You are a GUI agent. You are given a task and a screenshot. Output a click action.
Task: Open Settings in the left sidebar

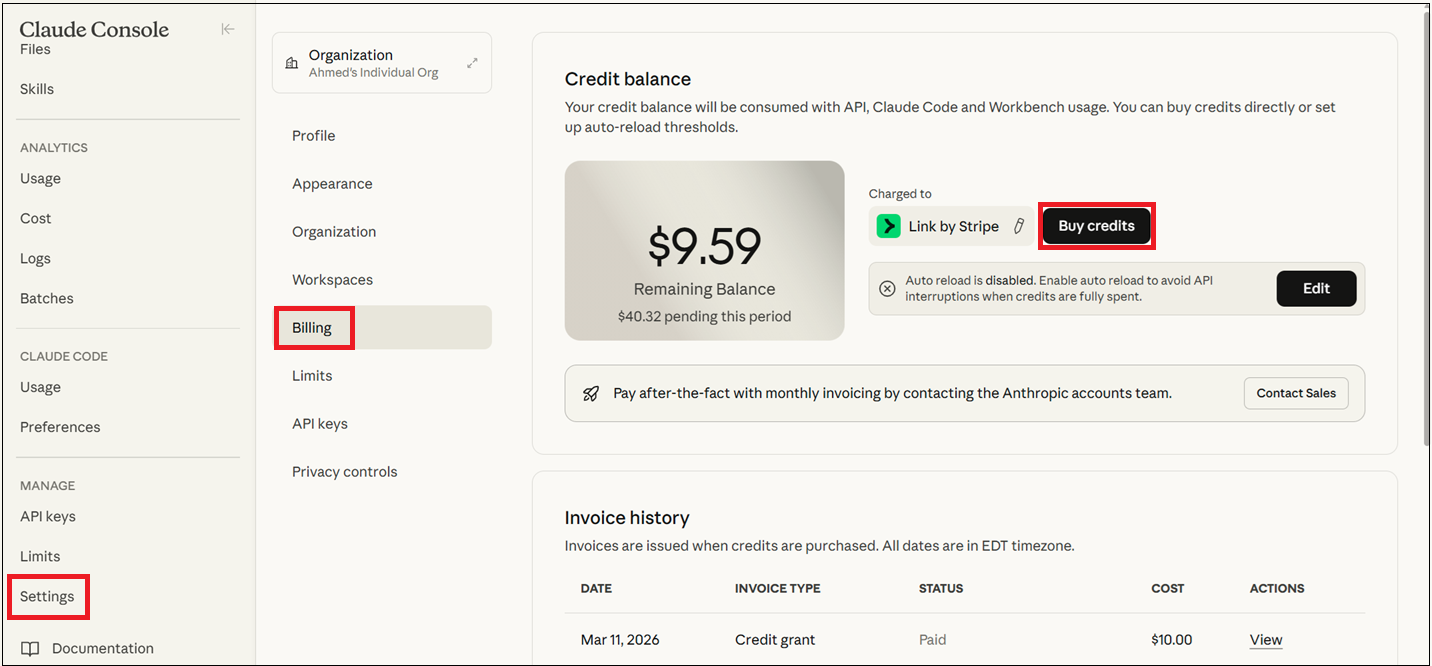pyautogui.click(x=47, y=597)
